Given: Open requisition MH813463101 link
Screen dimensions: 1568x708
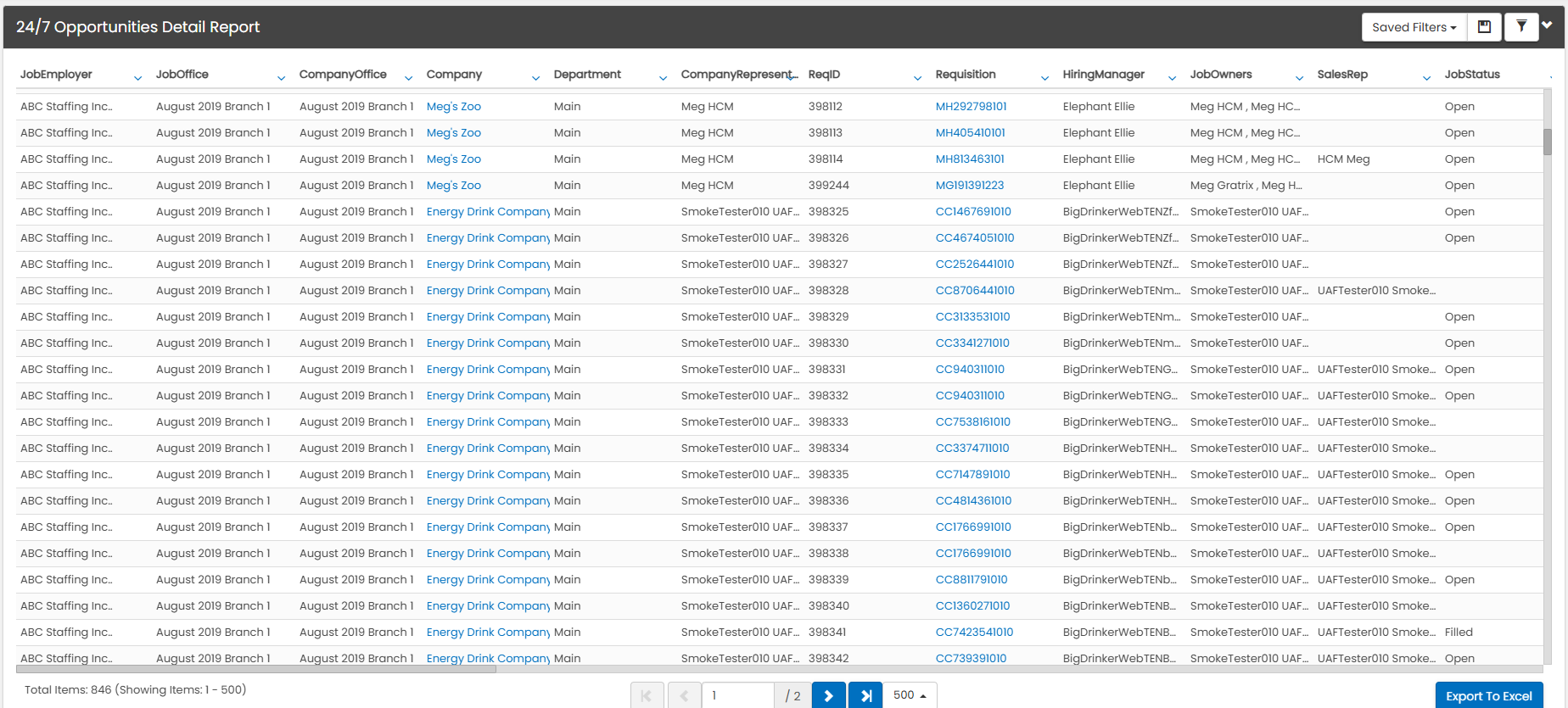Looking at the screenshot, I should click(x=970, y=159).
